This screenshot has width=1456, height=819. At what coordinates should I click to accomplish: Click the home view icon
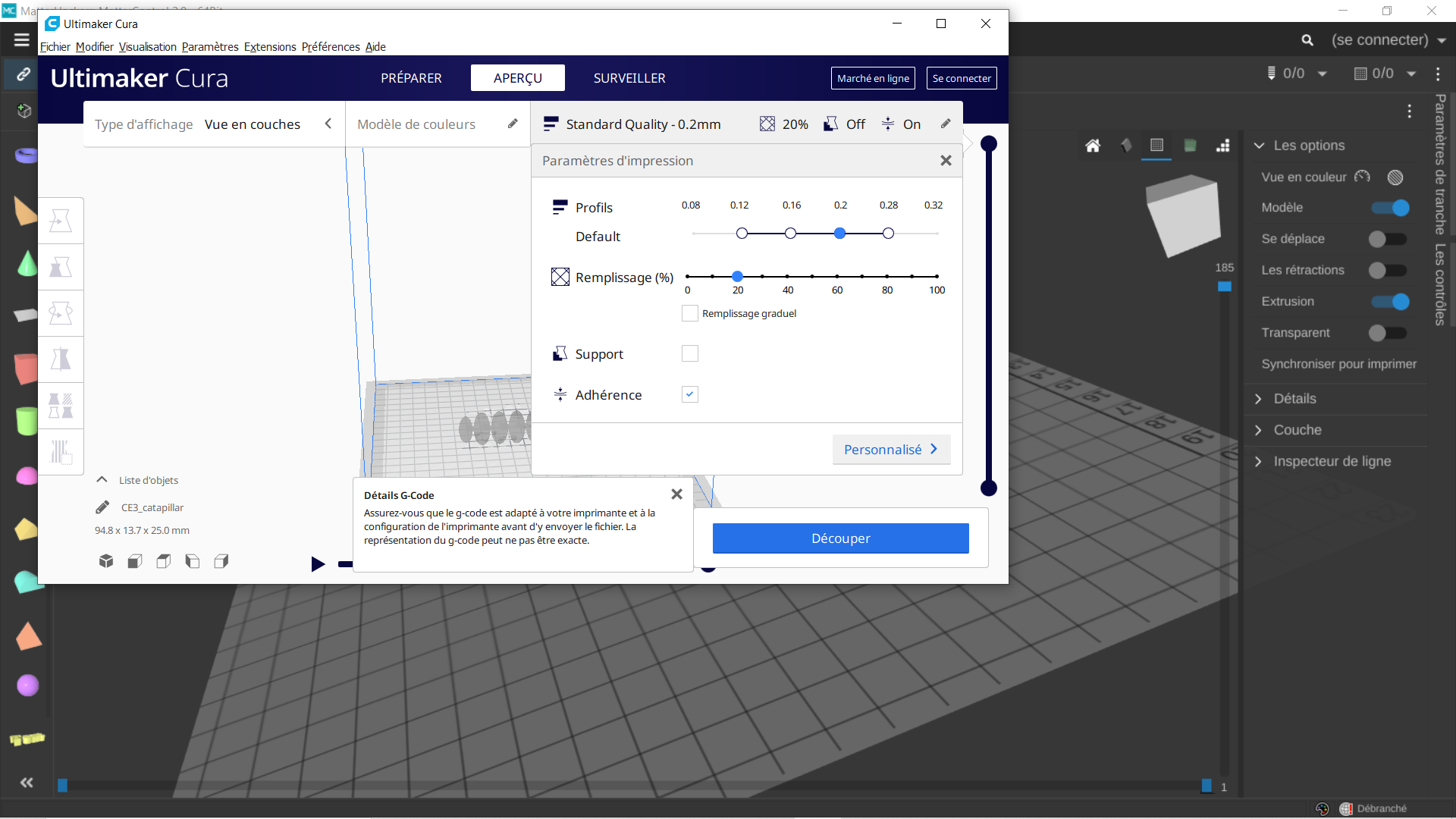[1093, 146]
